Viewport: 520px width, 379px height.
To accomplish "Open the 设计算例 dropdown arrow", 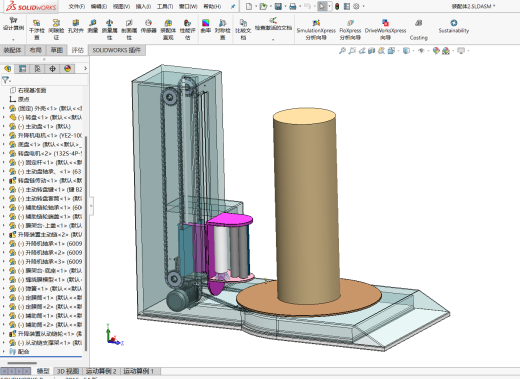I will click(13, 40).
